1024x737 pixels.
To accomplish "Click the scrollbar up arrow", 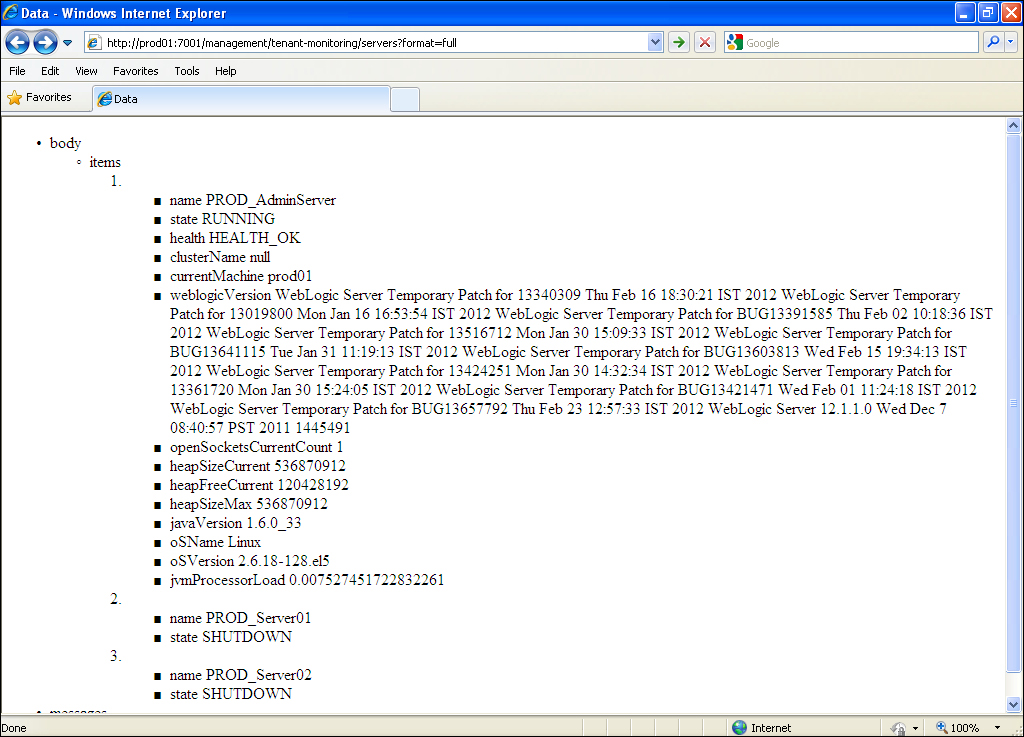I will 1014,126.
